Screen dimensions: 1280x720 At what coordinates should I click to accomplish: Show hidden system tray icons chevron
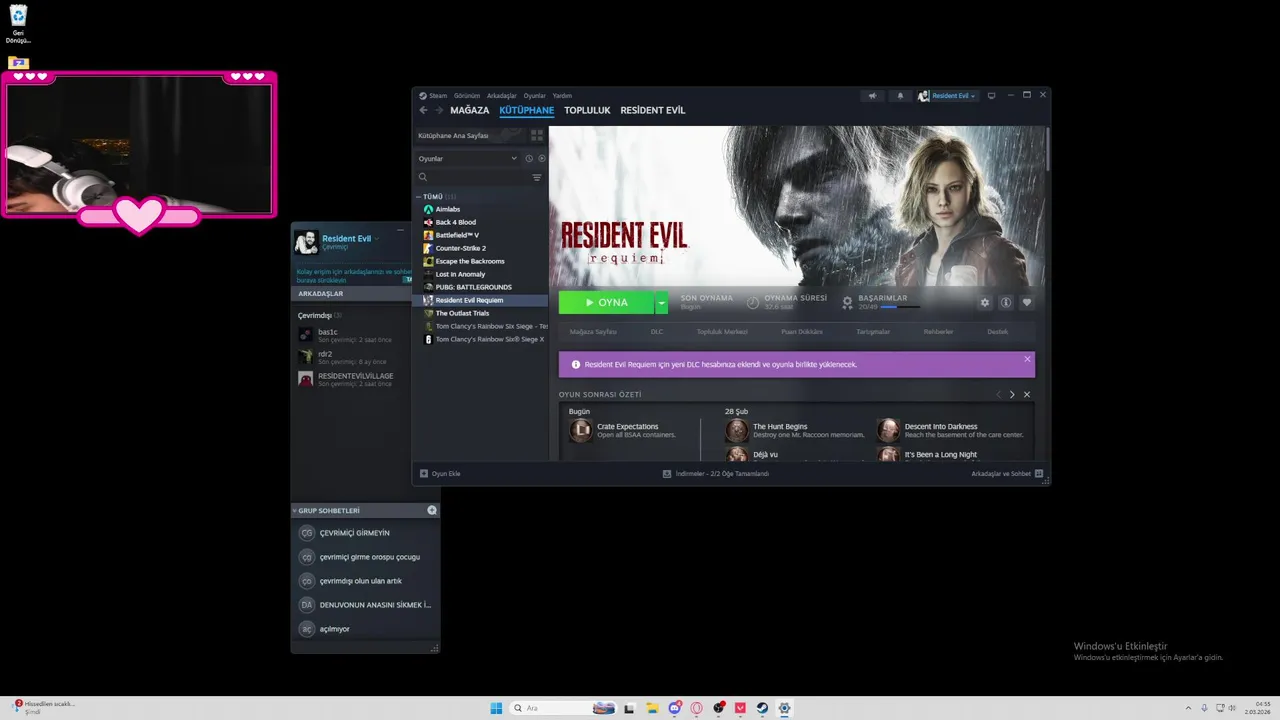pos(1188,708)
